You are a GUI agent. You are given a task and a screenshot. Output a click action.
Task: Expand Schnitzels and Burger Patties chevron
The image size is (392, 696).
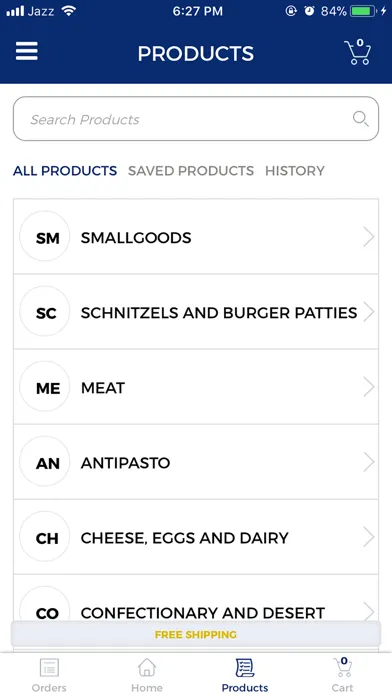[368, 312]
